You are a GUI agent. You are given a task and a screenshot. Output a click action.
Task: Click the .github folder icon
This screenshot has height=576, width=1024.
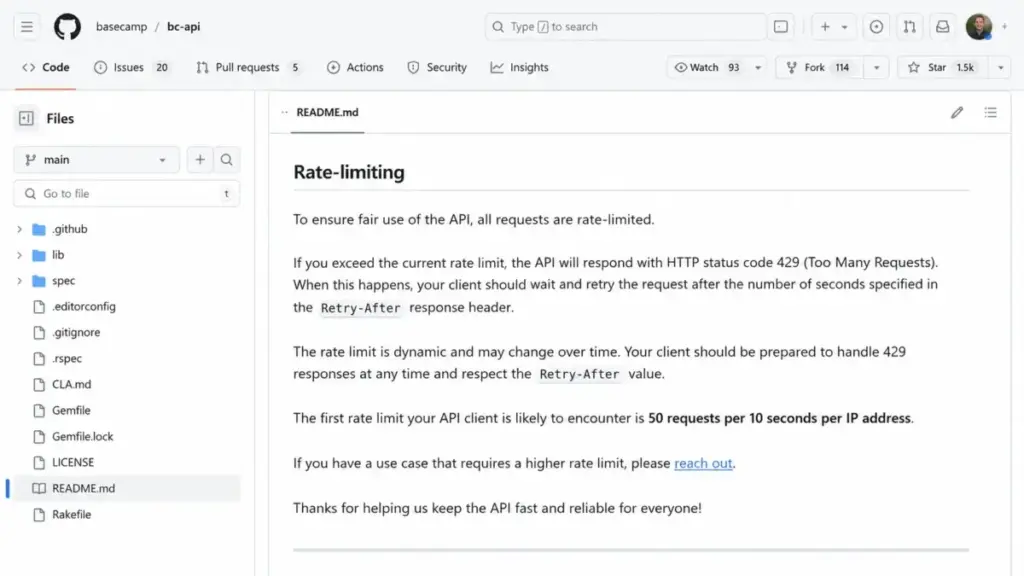[x=39, y=229]
